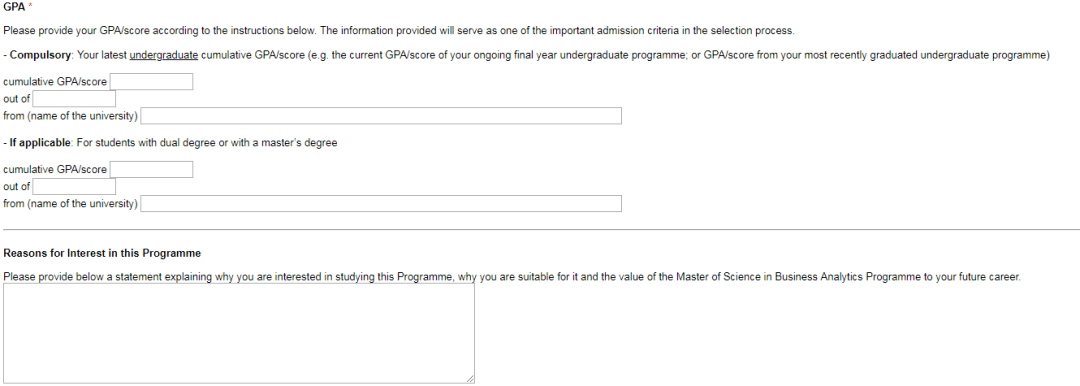This screenshot has height=386, width=1080.
Task: Select the "Reasons for Interest in this Programme" heading
Action: (x=102, y=254)
